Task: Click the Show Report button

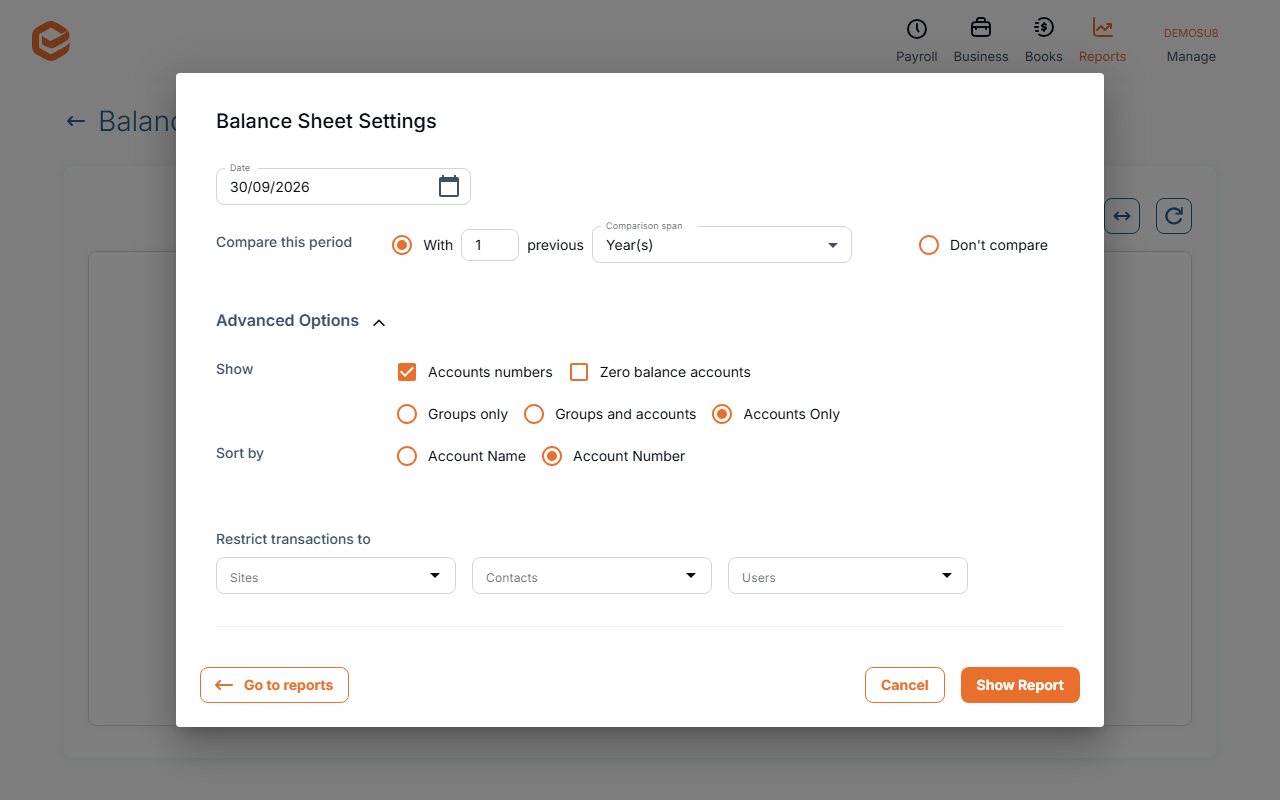Action: [x=1020, y=685]
